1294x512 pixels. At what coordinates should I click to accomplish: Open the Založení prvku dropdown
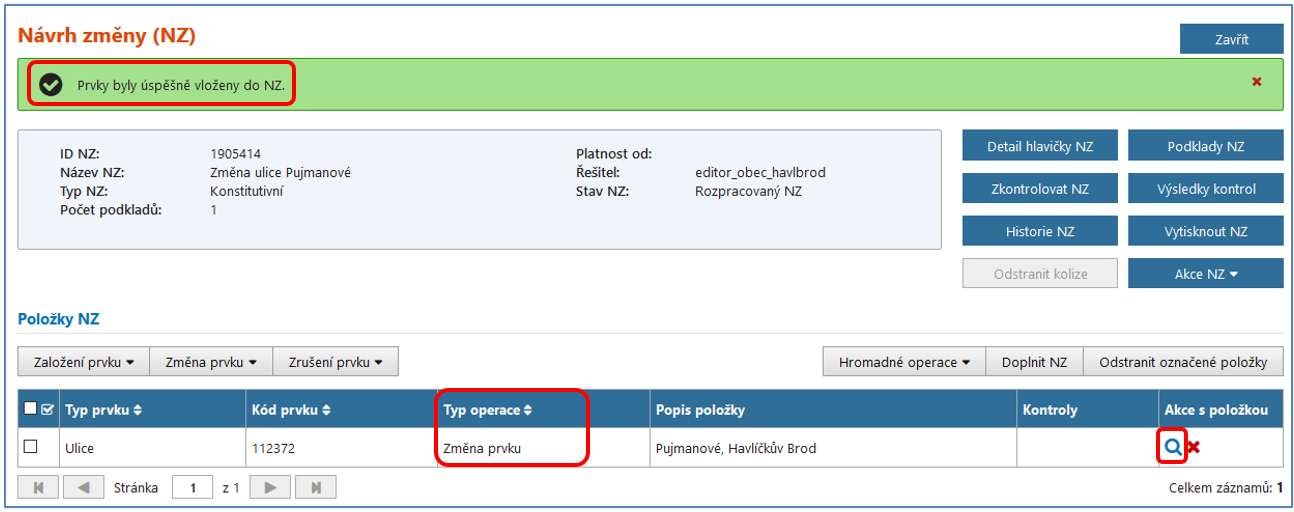(x=84, y=362)
